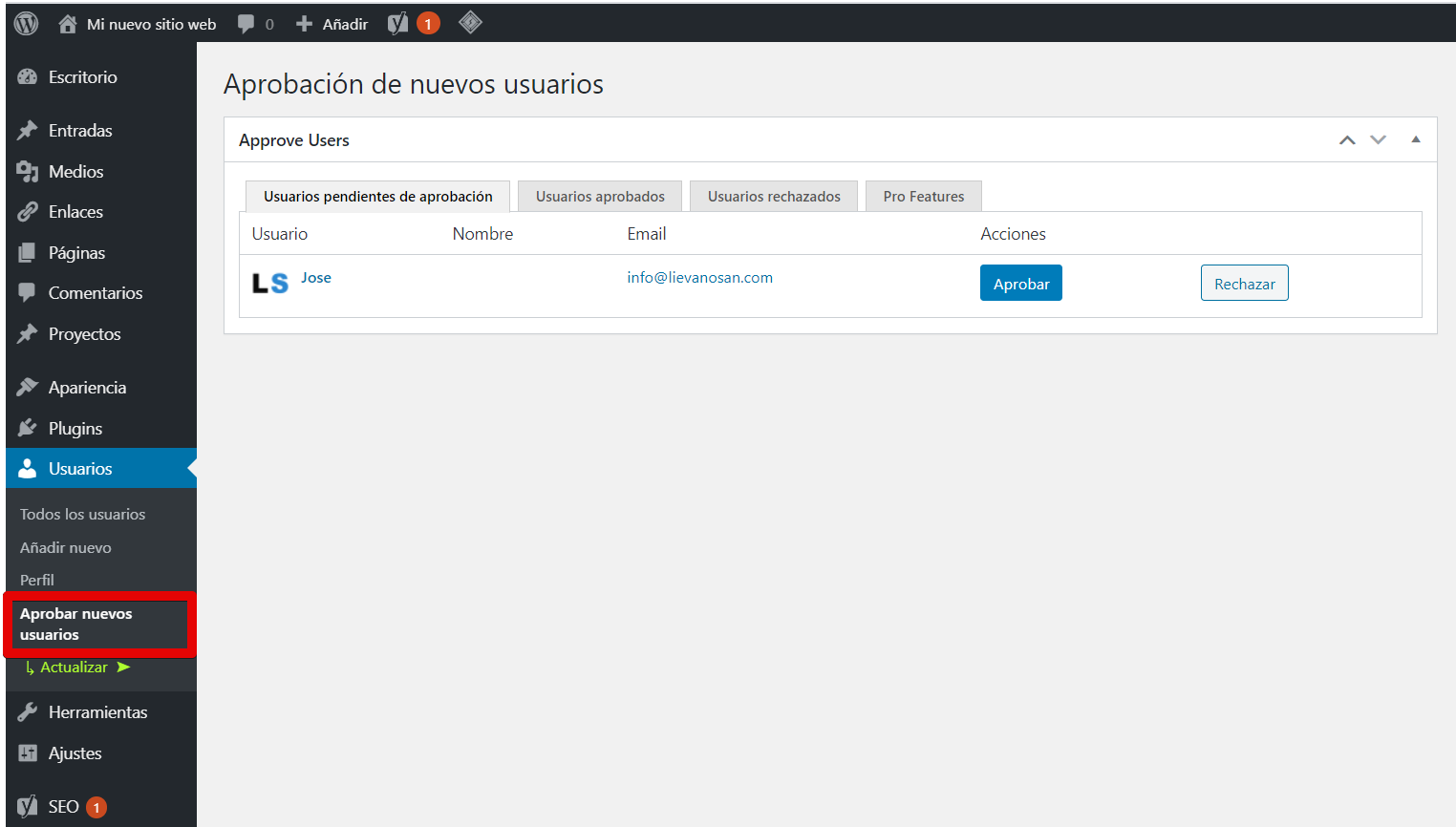Click the Comentarios bubble icon in sidebar

point(28,293)
